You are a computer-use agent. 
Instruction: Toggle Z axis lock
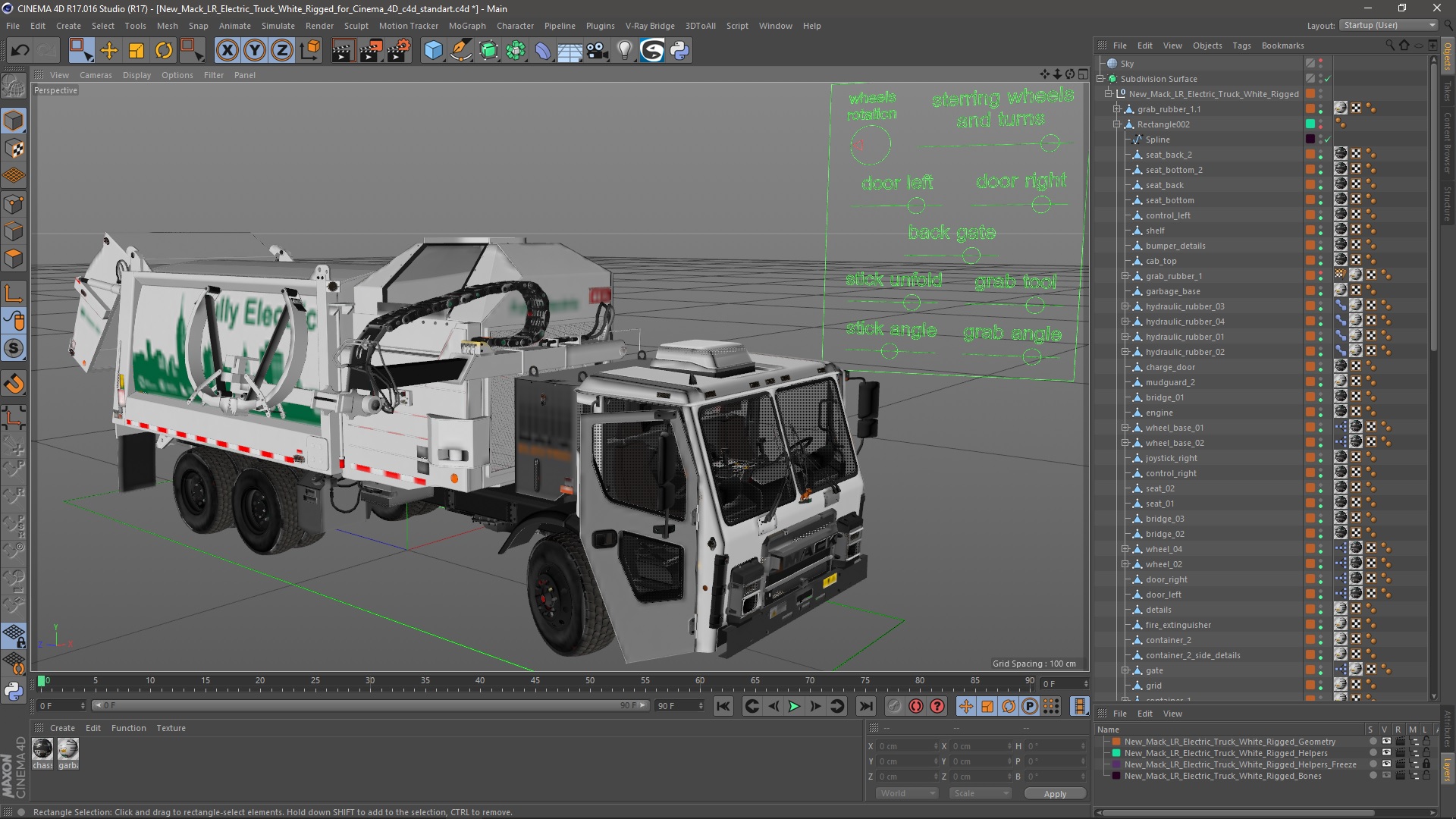pyautogui.click(x=282, y=51)
